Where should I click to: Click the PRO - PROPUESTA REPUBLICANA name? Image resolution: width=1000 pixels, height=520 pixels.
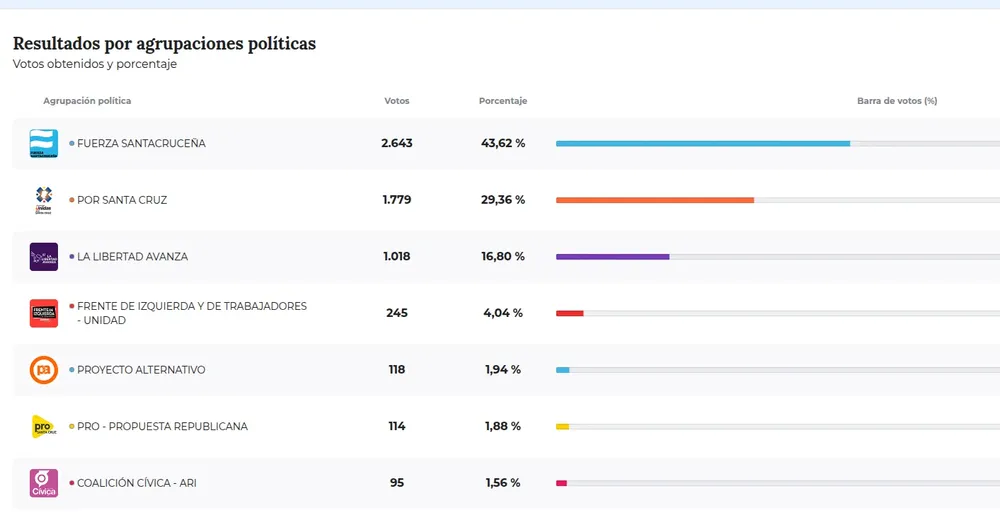[x=162, y=427]
